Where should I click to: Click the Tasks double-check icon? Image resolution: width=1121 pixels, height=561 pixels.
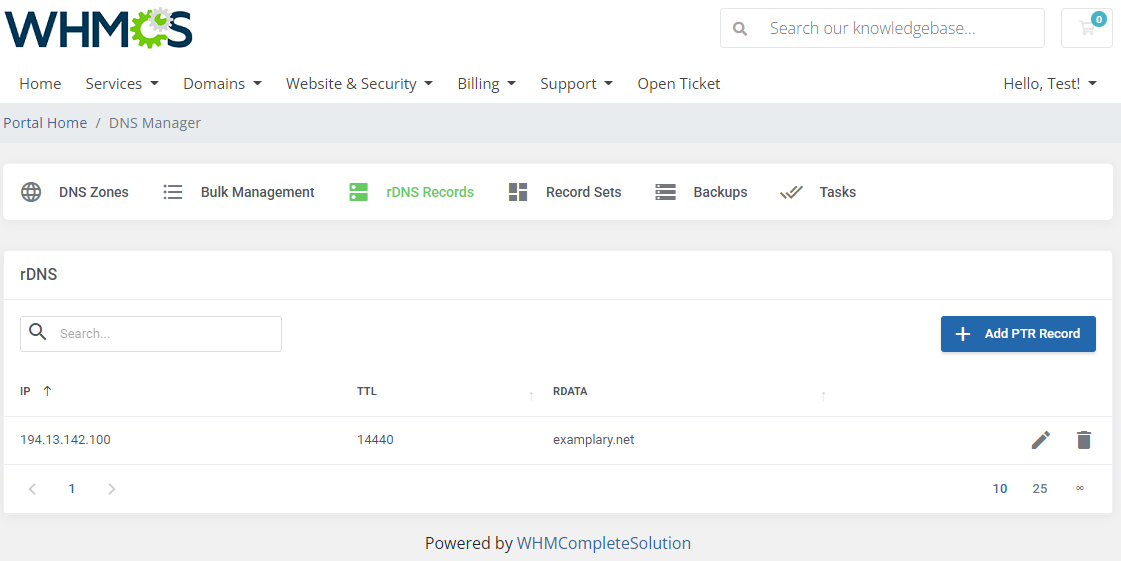coord(791,192)
